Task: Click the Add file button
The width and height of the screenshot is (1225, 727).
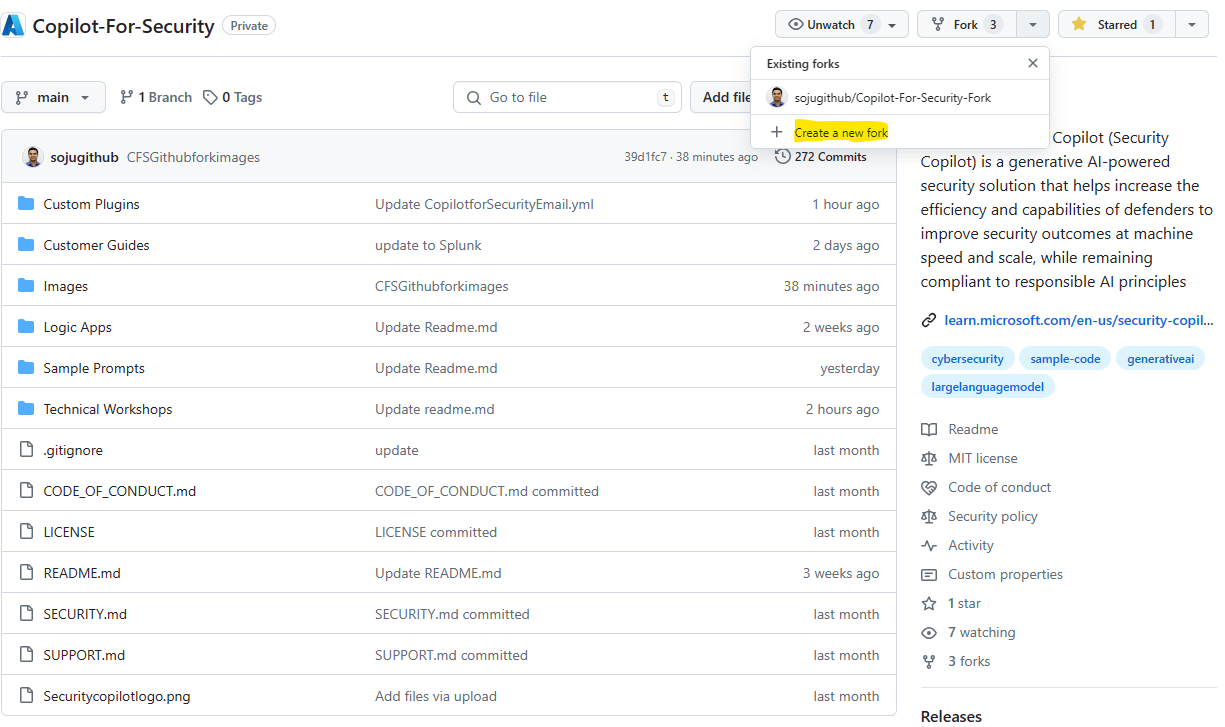Action: click(x=727, y=97)
